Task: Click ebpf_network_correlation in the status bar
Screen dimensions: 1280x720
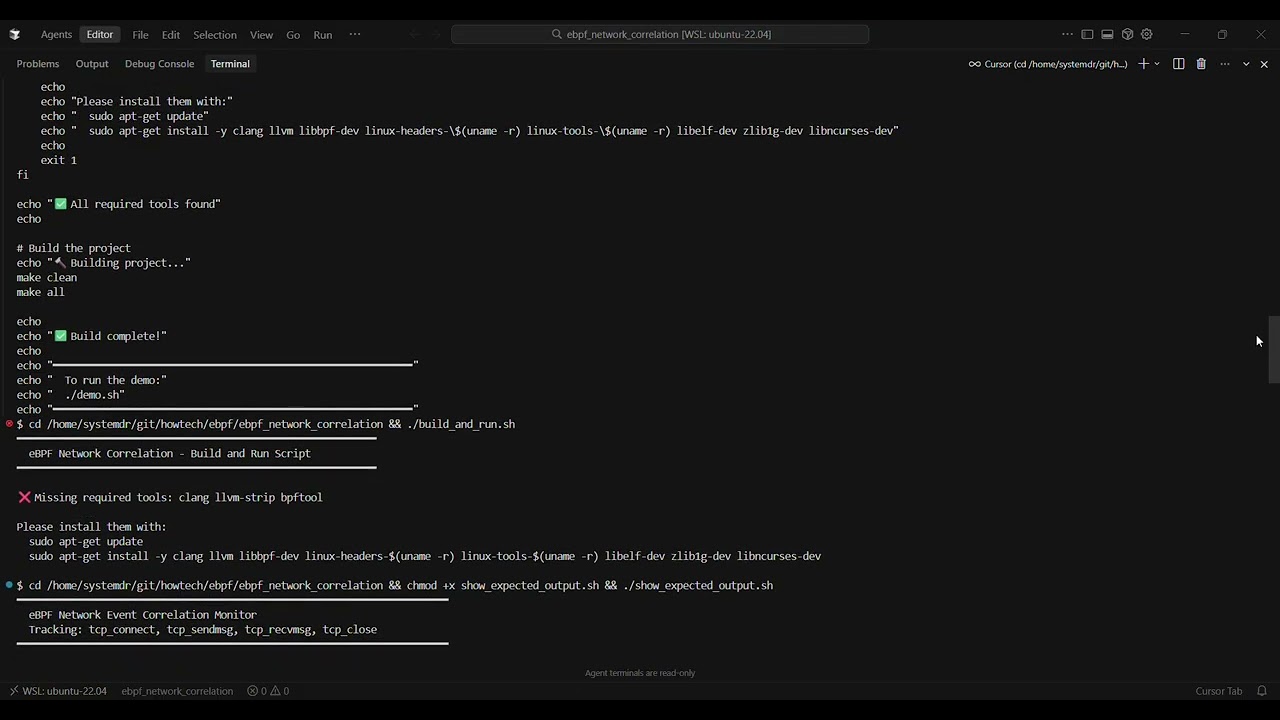Action: pyautogui.click(x=177, y=691)
